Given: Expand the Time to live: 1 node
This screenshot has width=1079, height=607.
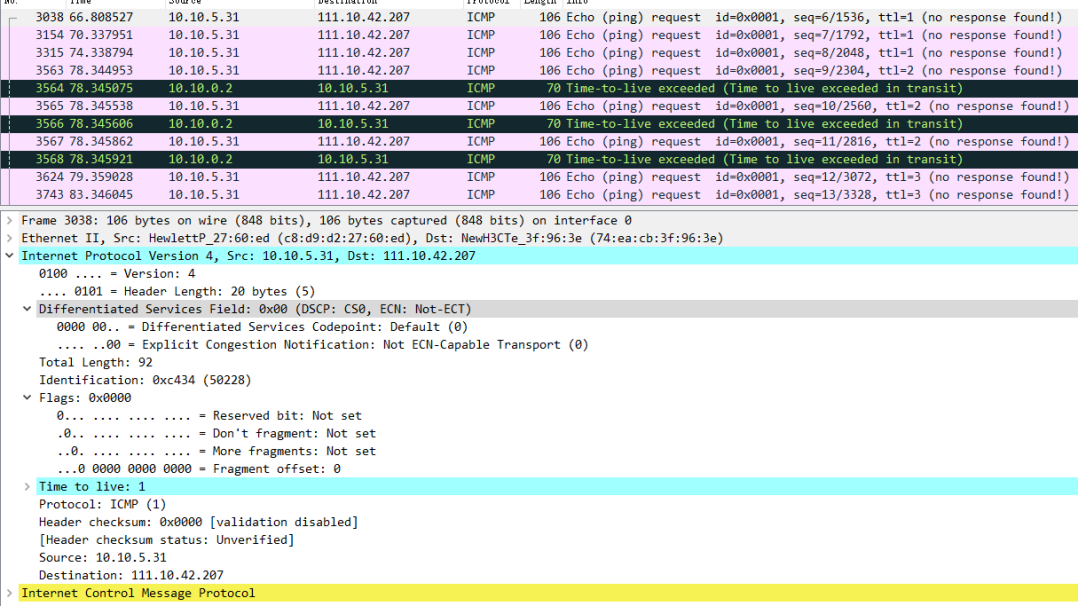Looking at the screenshot, I should click(27, 487).
